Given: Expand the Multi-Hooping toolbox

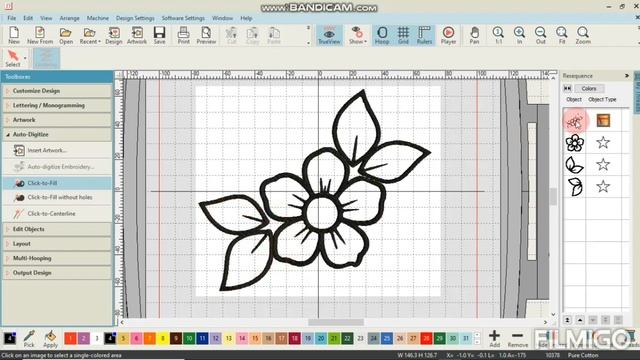Looking at the screenshot, I should click(57, 258).
